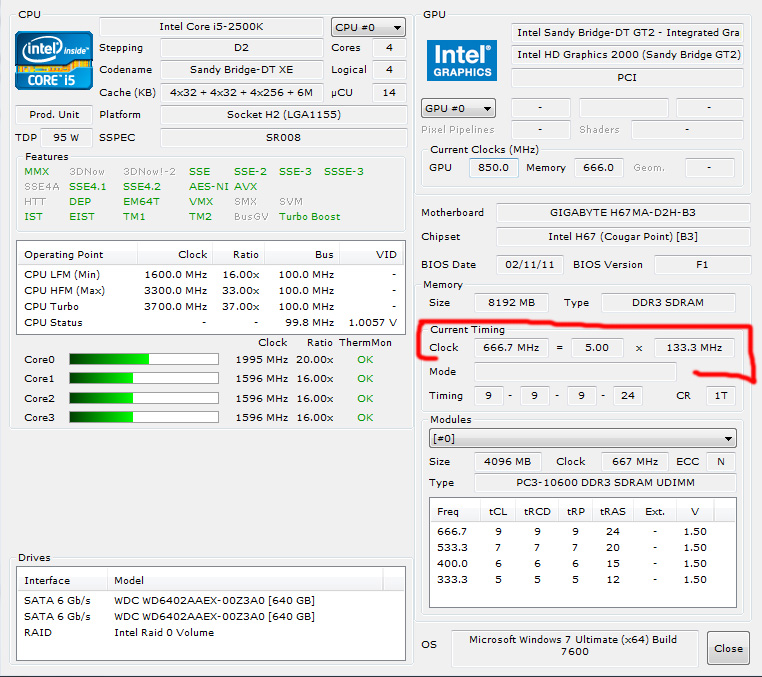Select the Sandy Bridge-DT XE codename field

click(242, 69)
